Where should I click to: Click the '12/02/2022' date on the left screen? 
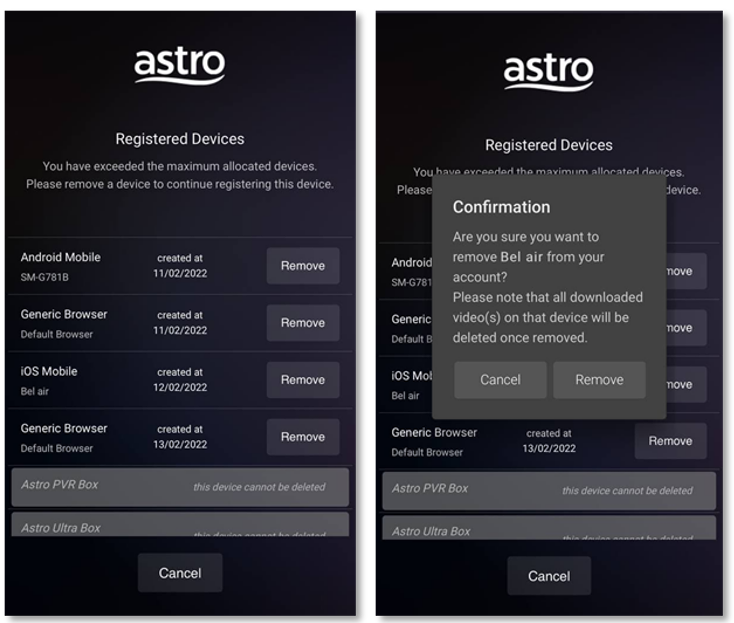click(x=180, y=388)
